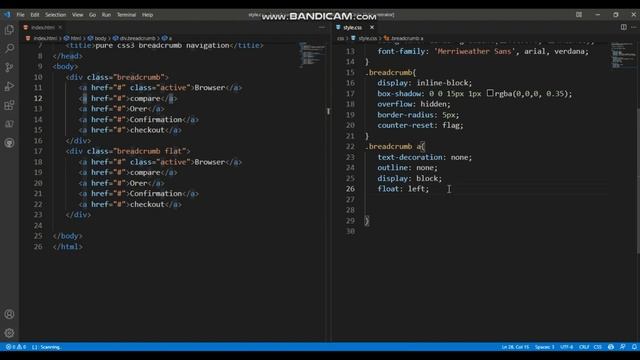Click "counter-reset: flag;" in style.css

(420, 125)
